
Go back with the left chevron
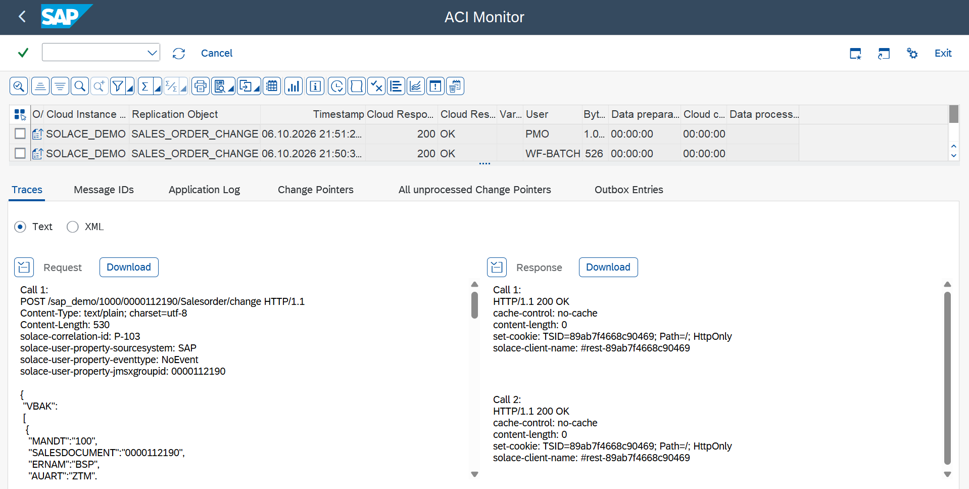pyautogui.click(x=22, y=17)
